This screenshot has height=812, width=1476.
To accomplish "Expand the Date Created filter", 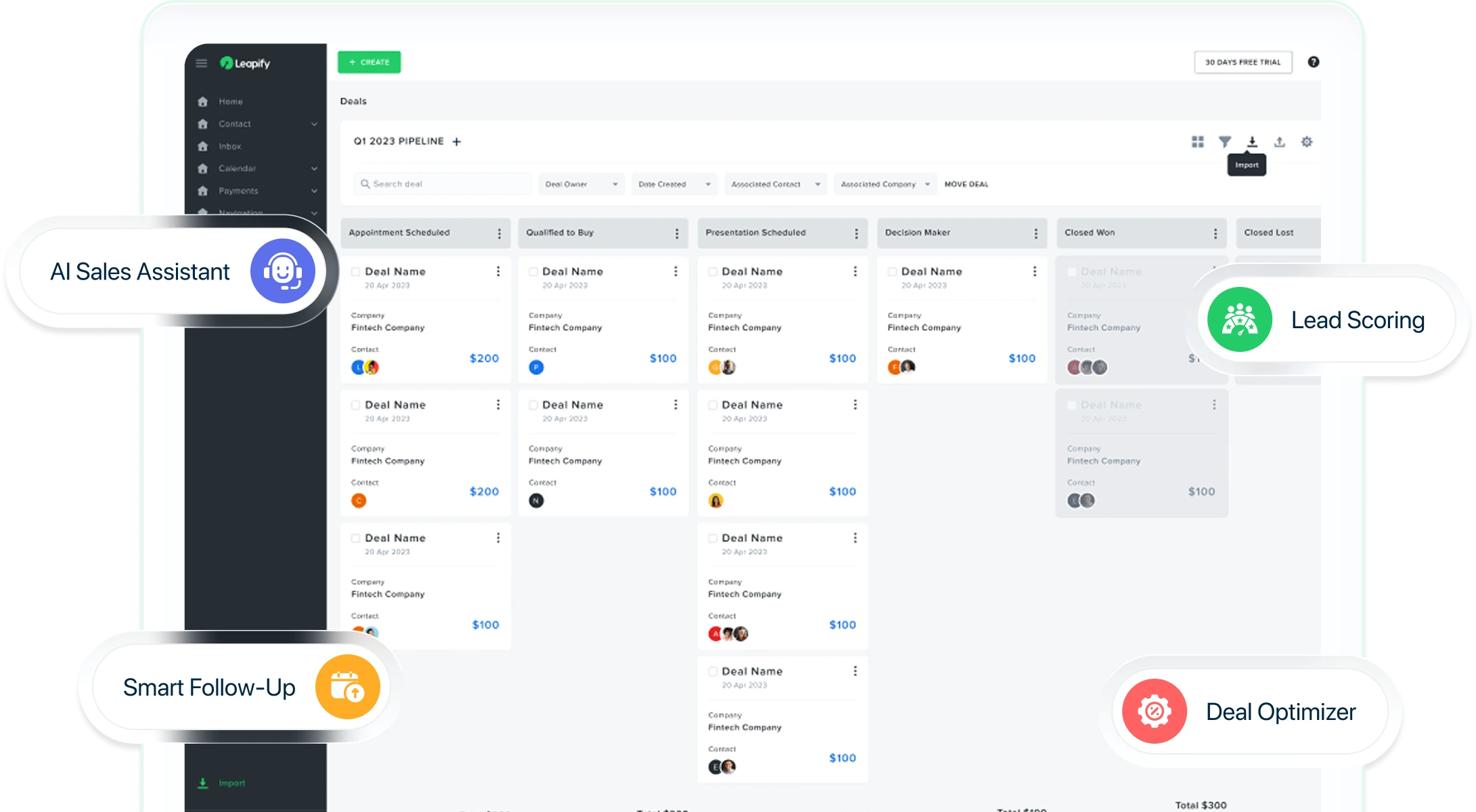I will [673, 183].
